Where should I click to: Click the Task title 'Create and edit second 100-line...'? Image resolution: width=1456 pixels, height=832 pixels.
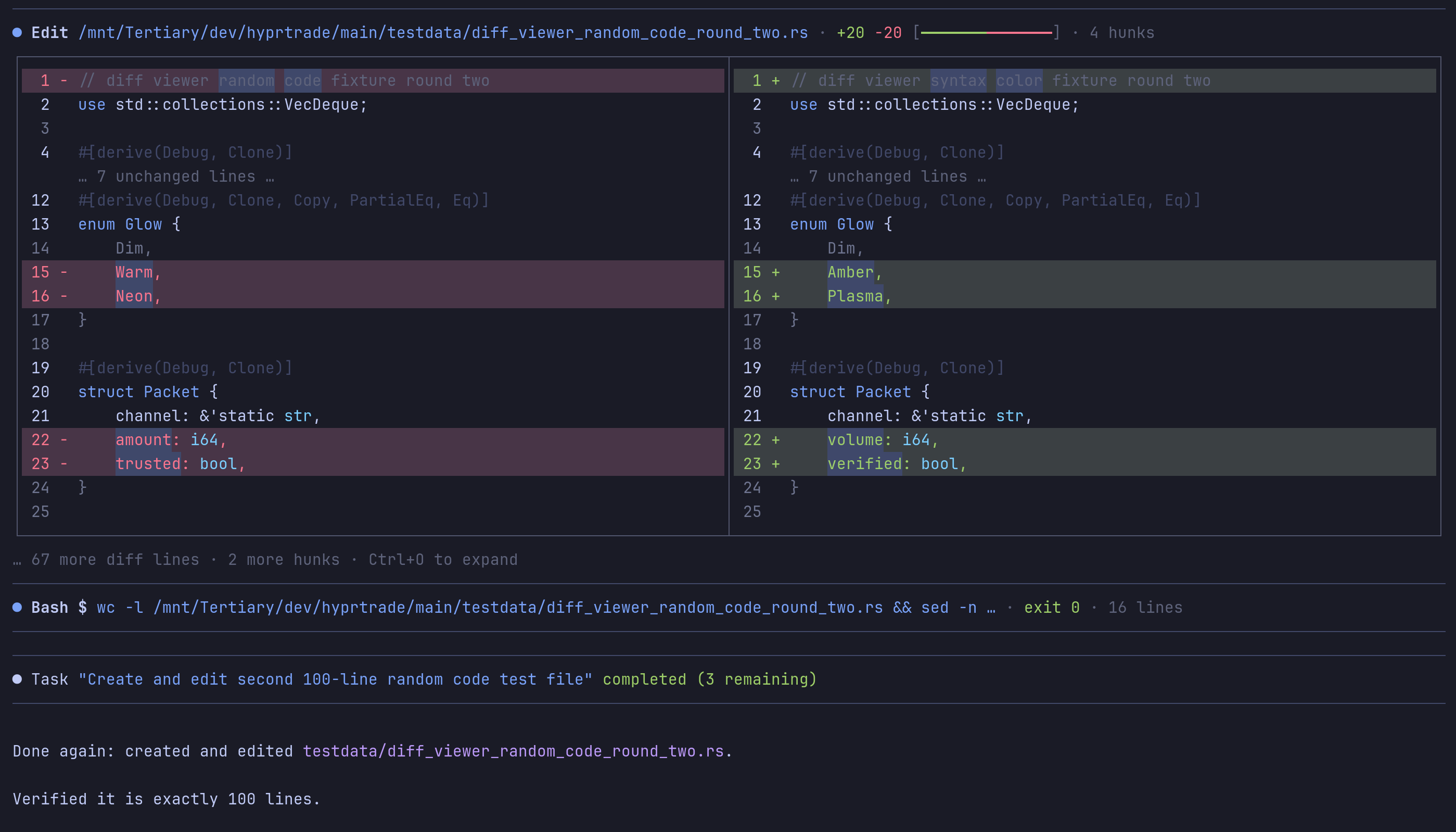click(336, 679)
